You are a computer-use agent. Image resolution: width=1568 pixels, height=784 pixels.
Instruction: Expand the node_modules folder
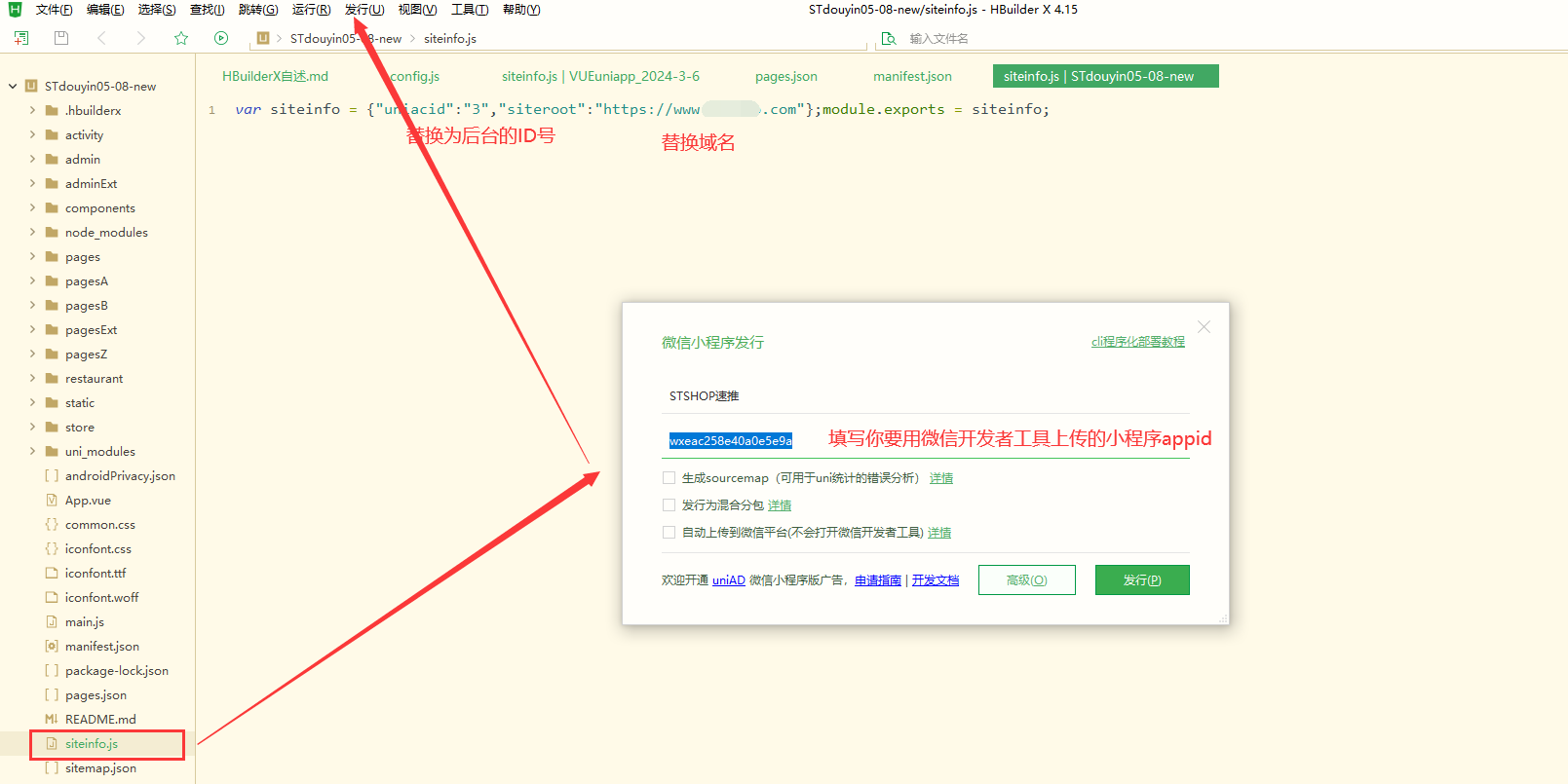point(32,232)
